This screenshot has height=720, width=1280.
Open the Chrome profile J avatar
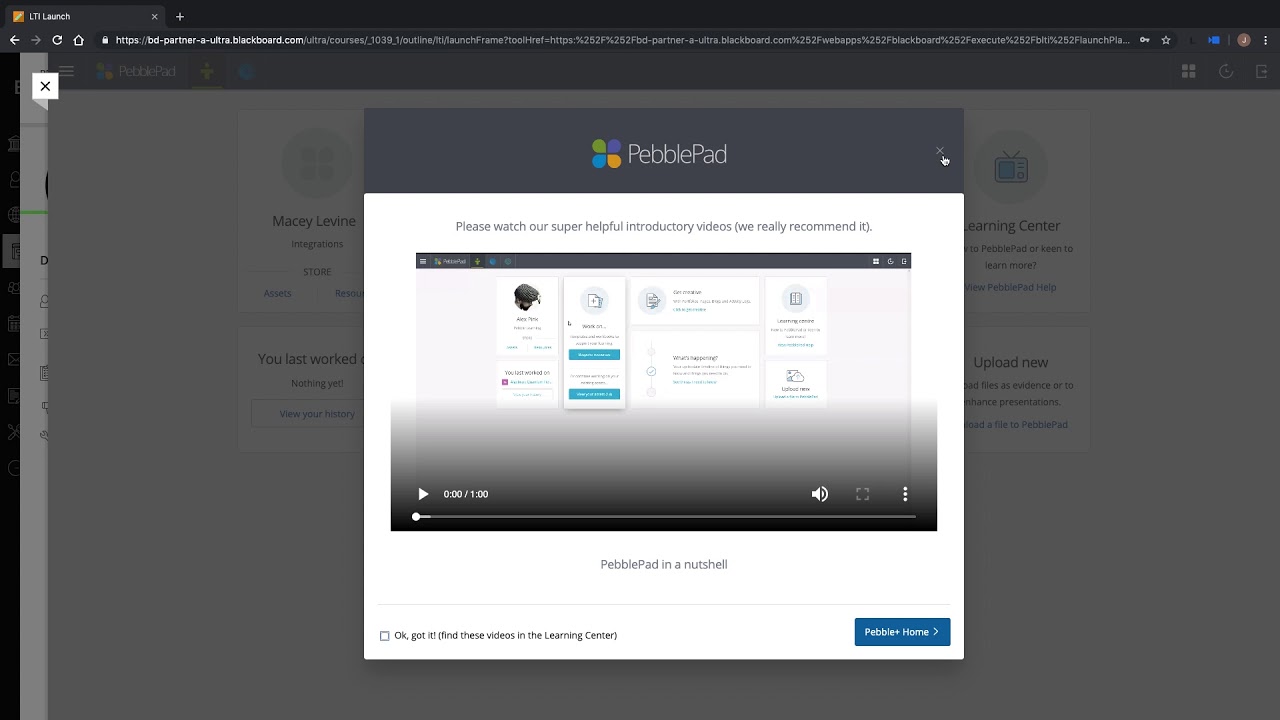1244,40
